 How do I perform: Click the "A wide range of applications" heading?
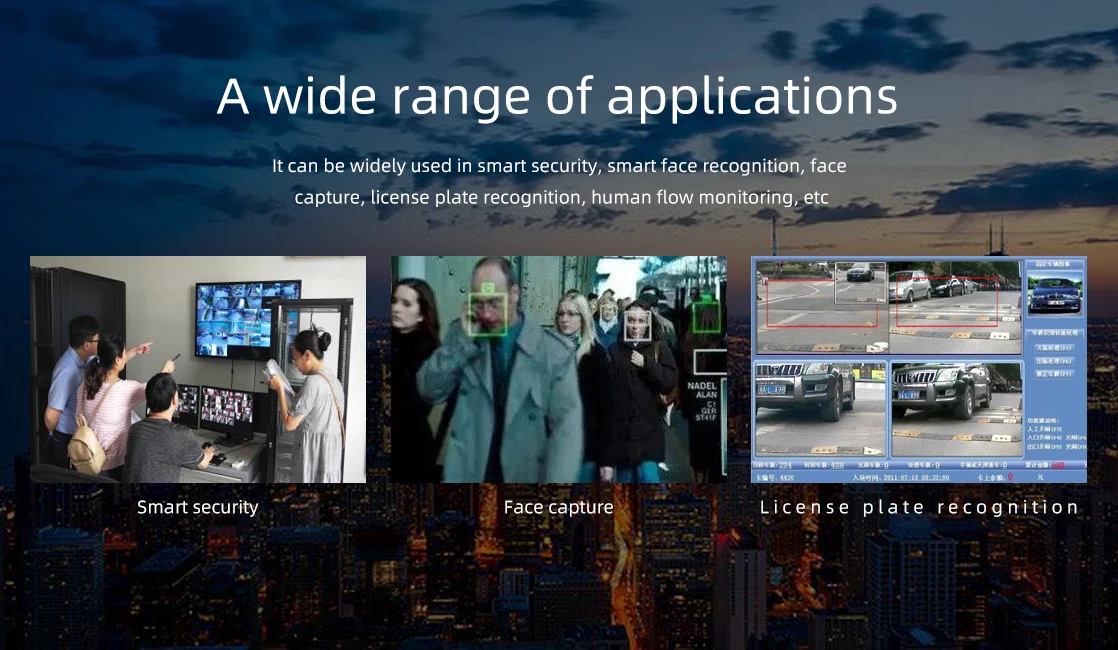coord(557,97)
